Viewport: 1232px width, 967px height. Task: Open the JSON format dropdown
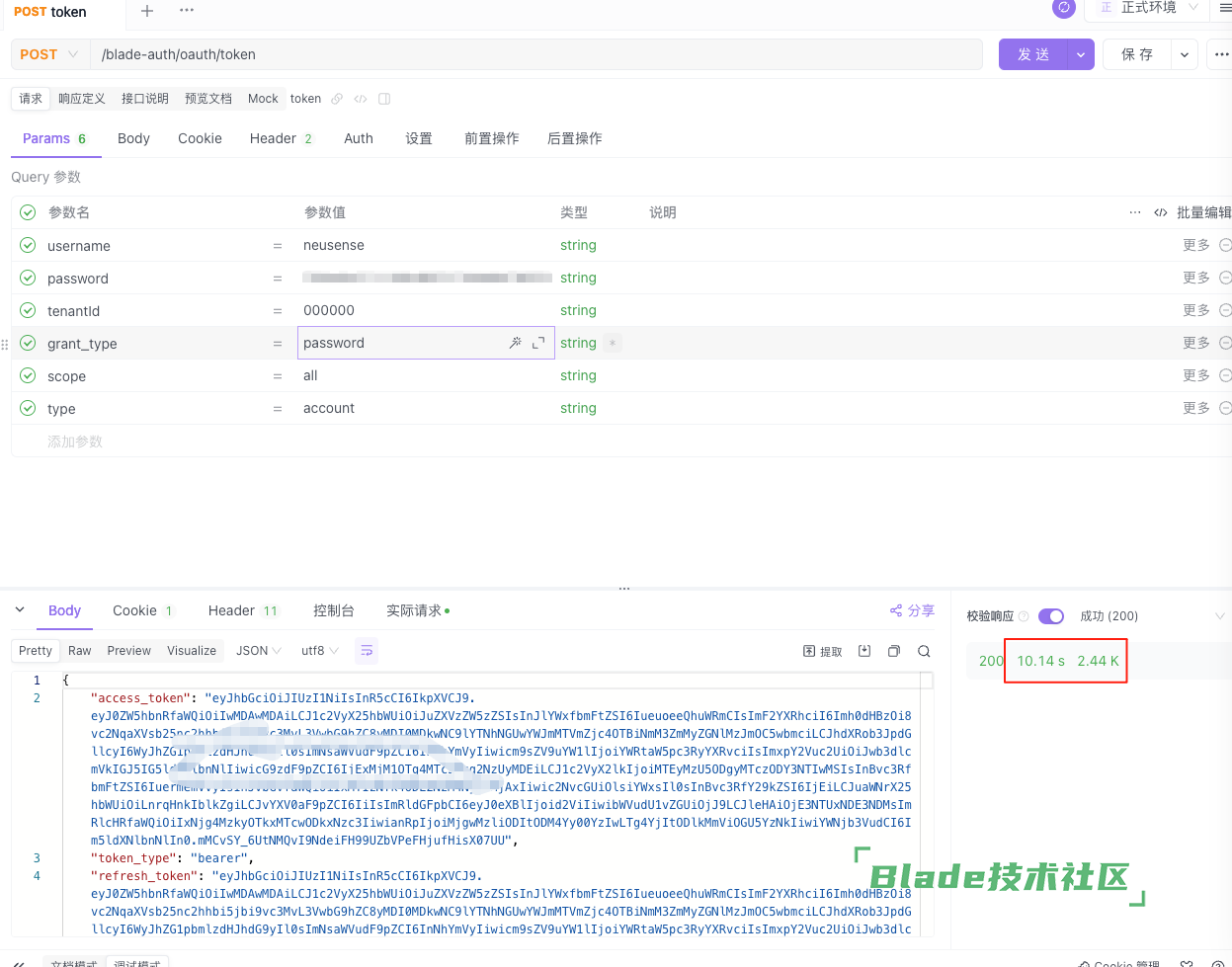pyautogui.click(x=258, y=651)
